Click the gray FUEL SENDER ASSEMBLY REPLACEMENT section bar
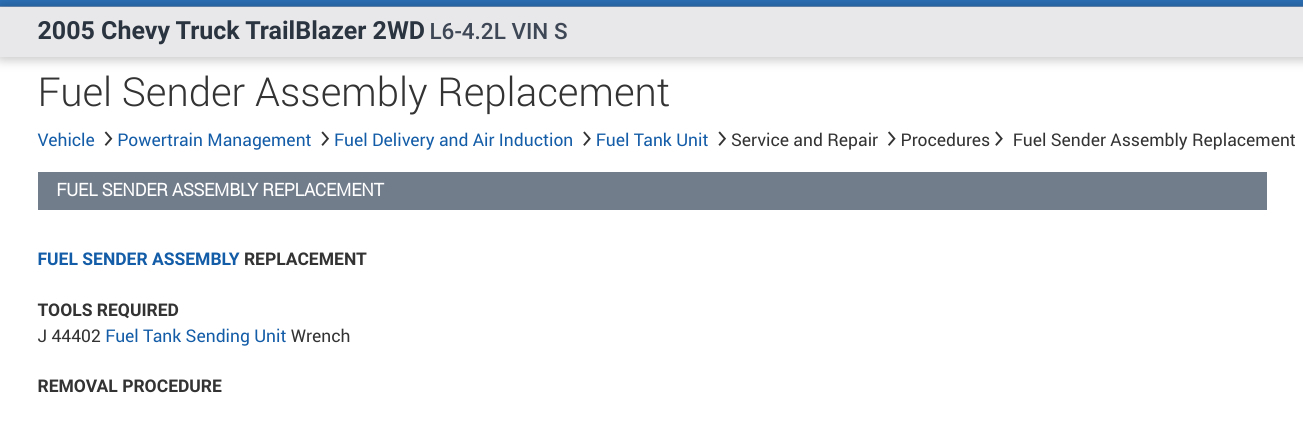 pyautogui.click(x=652, y=190)
